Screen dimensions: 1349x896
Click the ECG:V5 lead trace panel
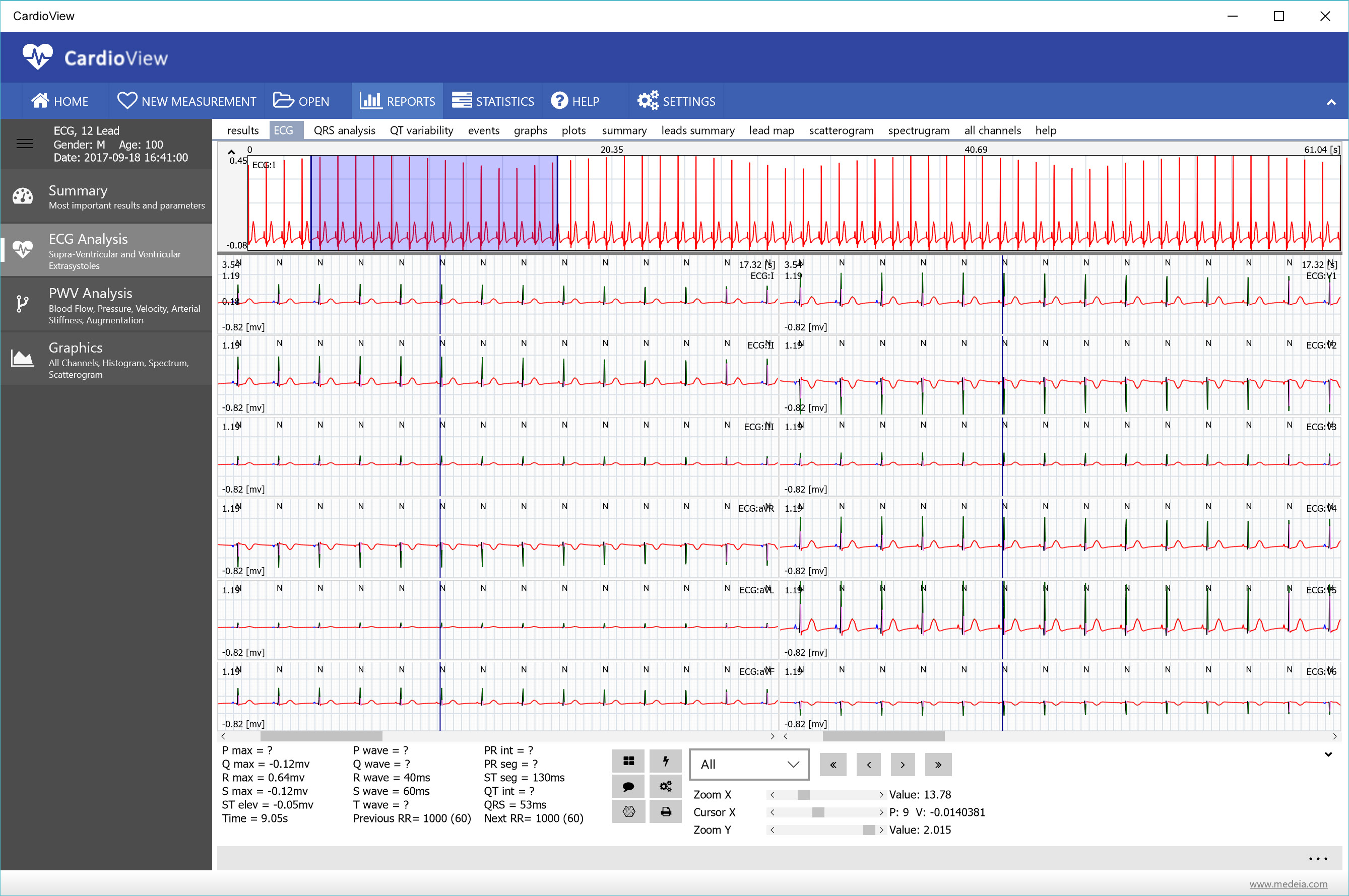(x=1060, y=620)
